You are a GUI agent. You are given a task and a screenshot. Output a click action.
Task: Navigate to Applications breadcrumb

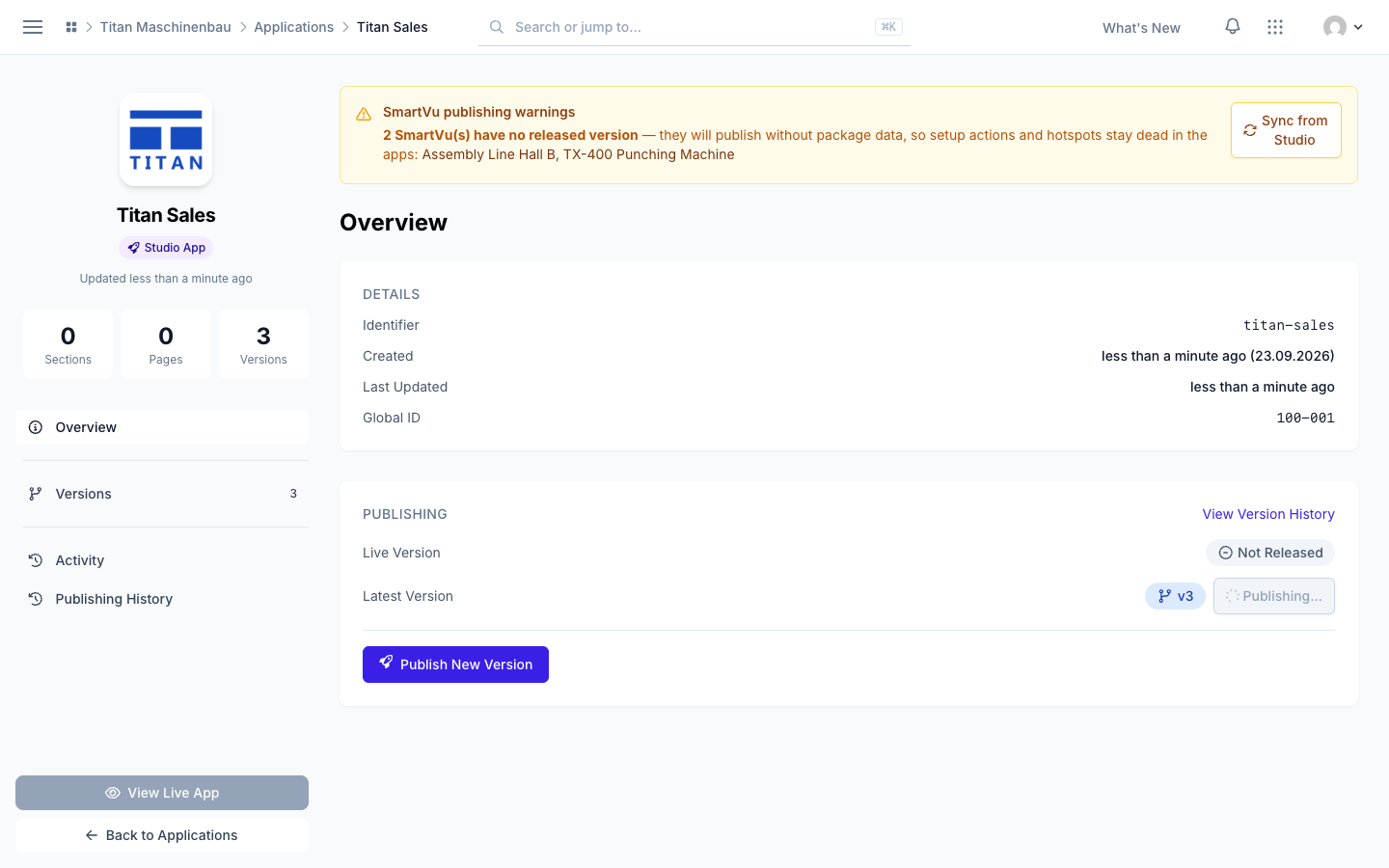coord(294,27)
